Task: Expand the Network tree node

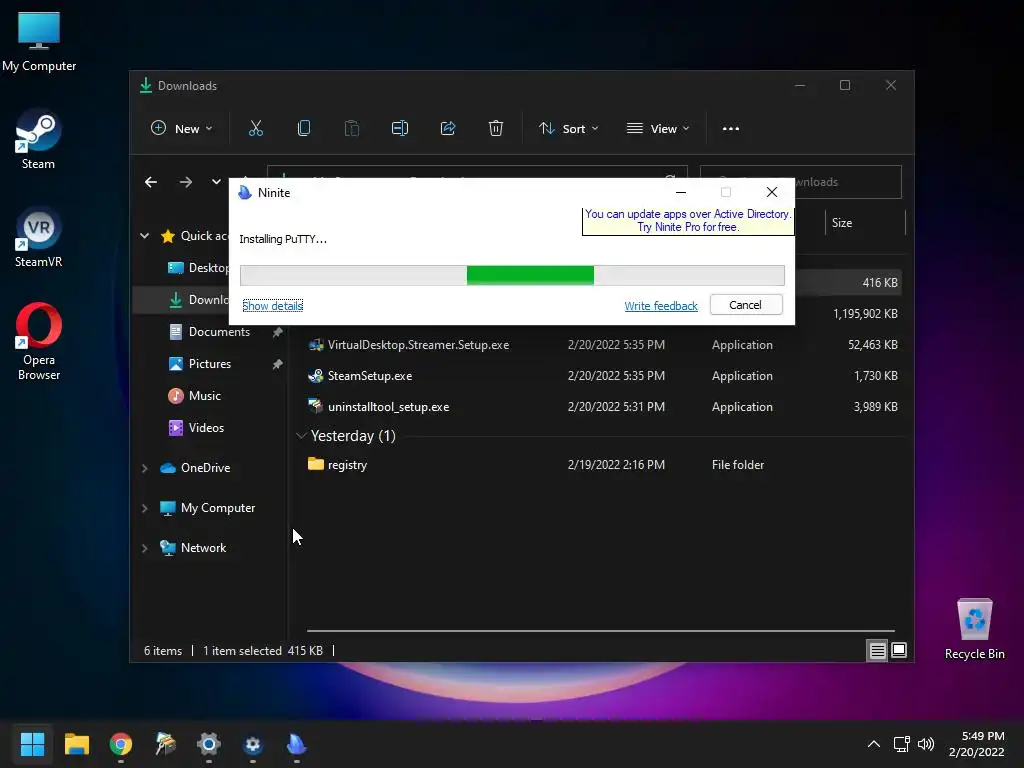Action: (144, 549)
